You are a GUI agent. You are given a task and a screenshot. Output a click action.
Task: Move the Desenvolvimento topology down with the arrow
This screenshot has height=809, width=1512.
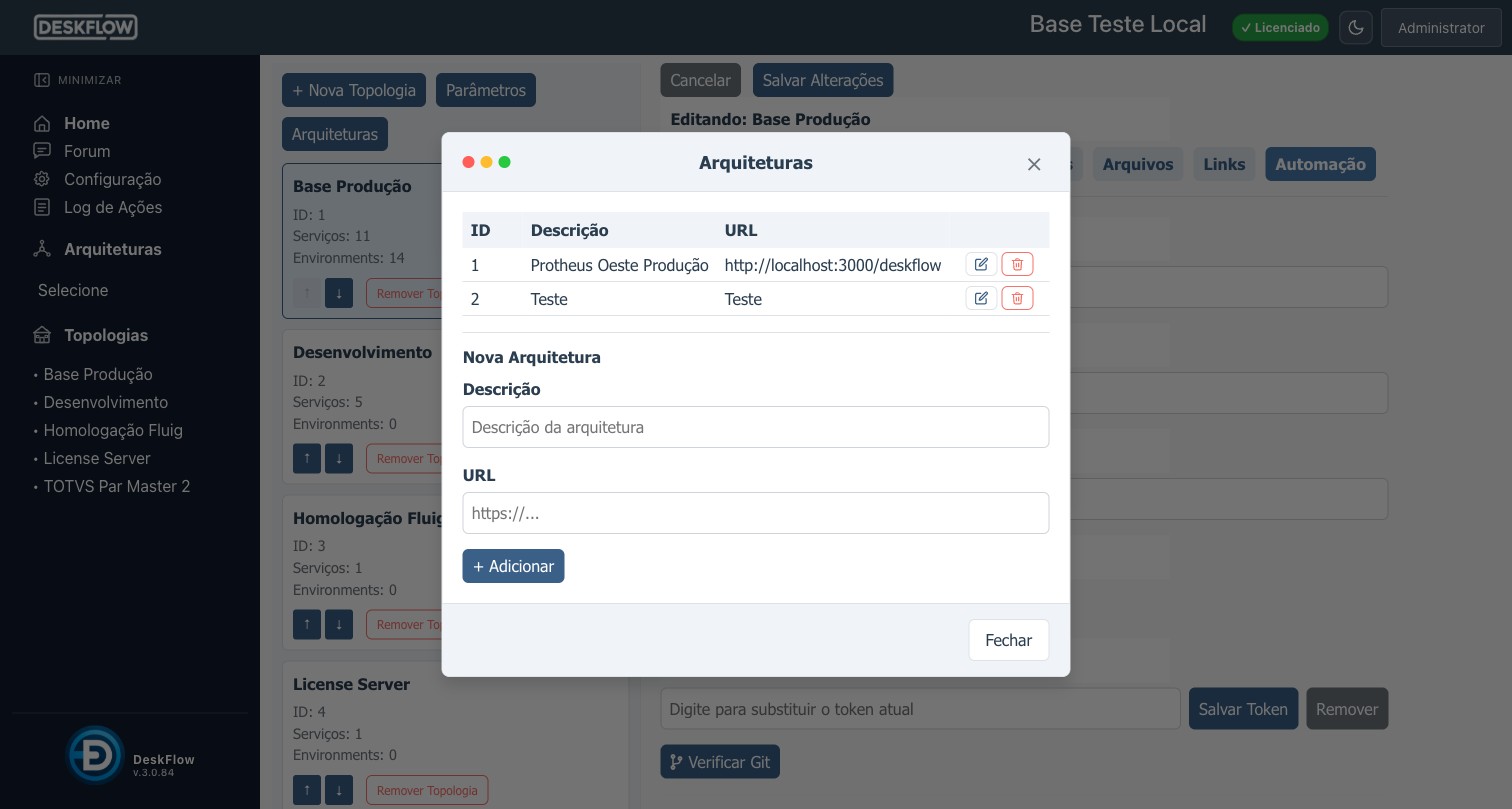pos(339,459)
